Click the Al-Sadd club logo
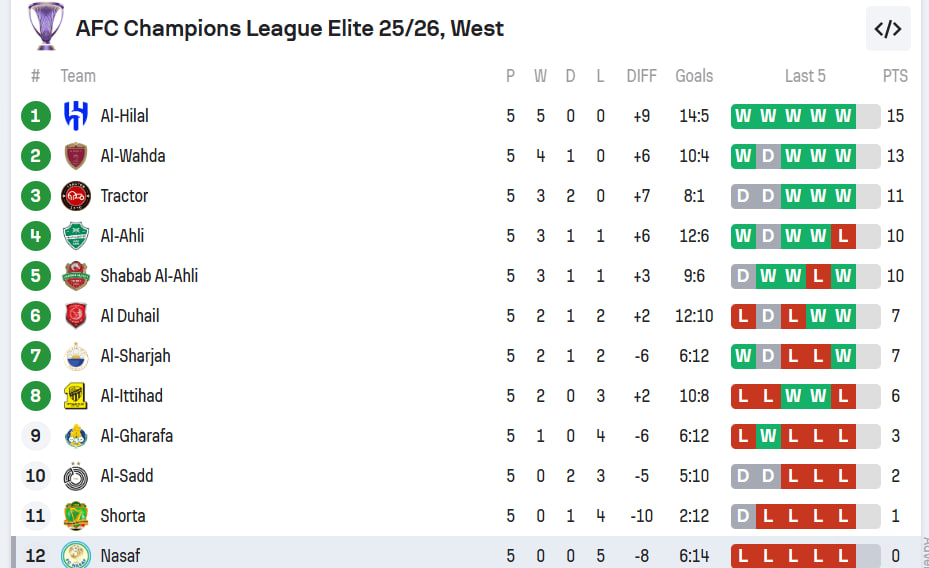 pyautogui.click(x=76, y=476)
